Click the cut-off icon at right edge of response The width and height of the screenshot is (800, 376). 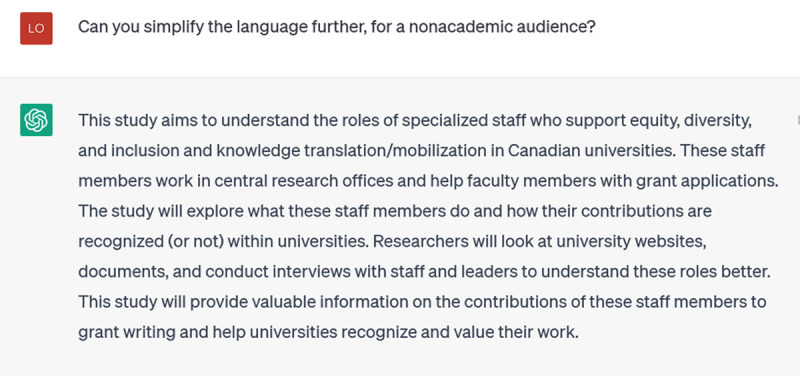click(x=798, y=120)
